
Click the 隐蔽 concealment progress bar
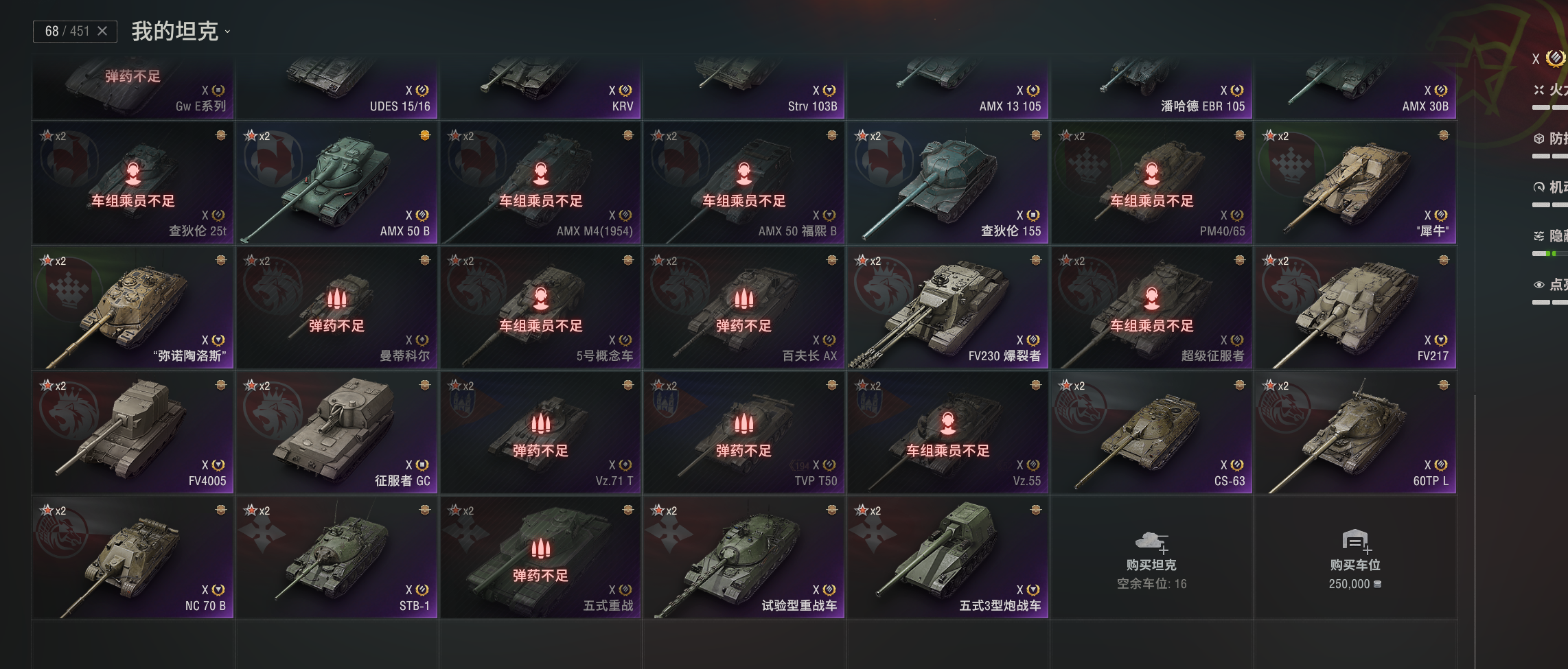pos(1550,254)
